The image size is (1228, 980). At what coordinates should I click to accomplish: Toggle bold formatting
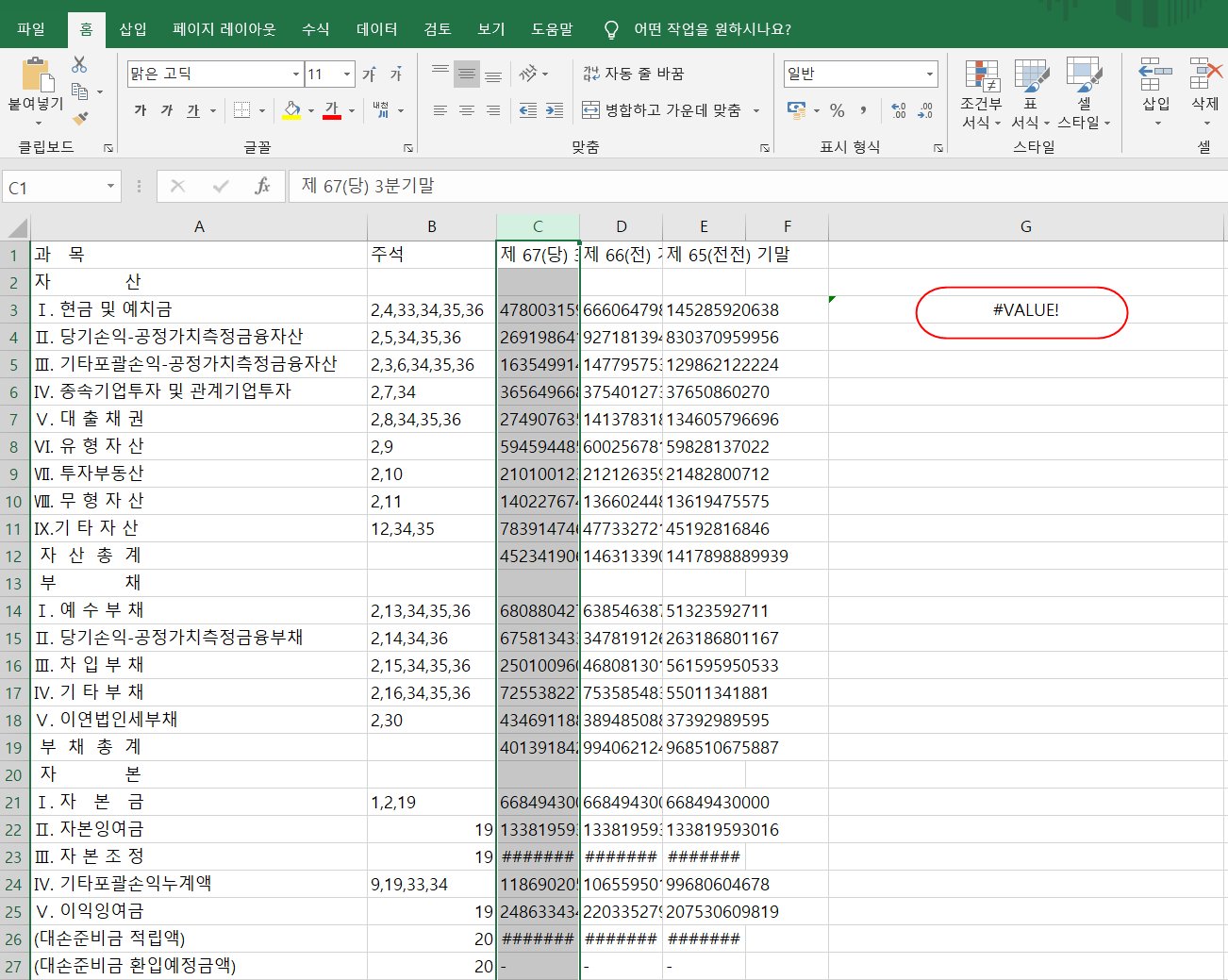[x=141, y=110]
